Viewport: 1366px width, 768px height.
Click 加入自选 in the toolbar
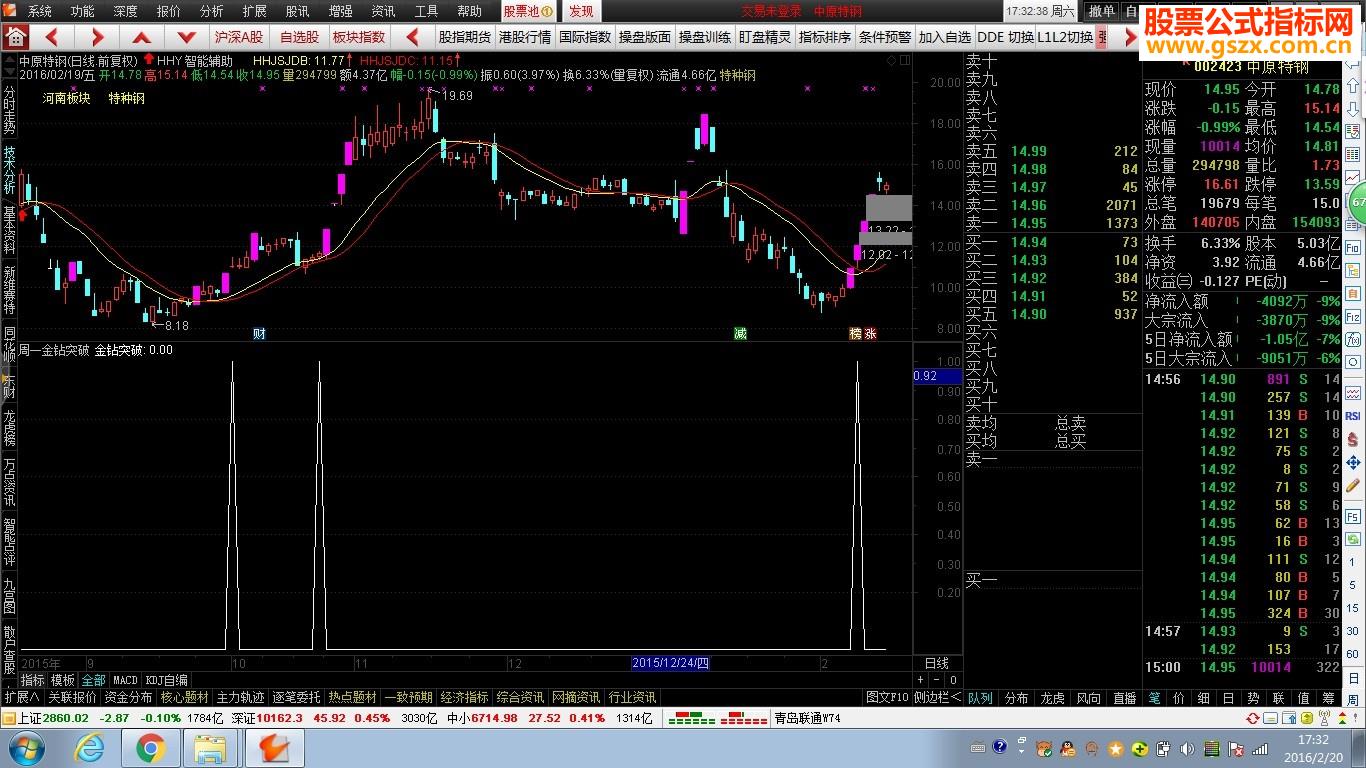[x=945, y=37]
